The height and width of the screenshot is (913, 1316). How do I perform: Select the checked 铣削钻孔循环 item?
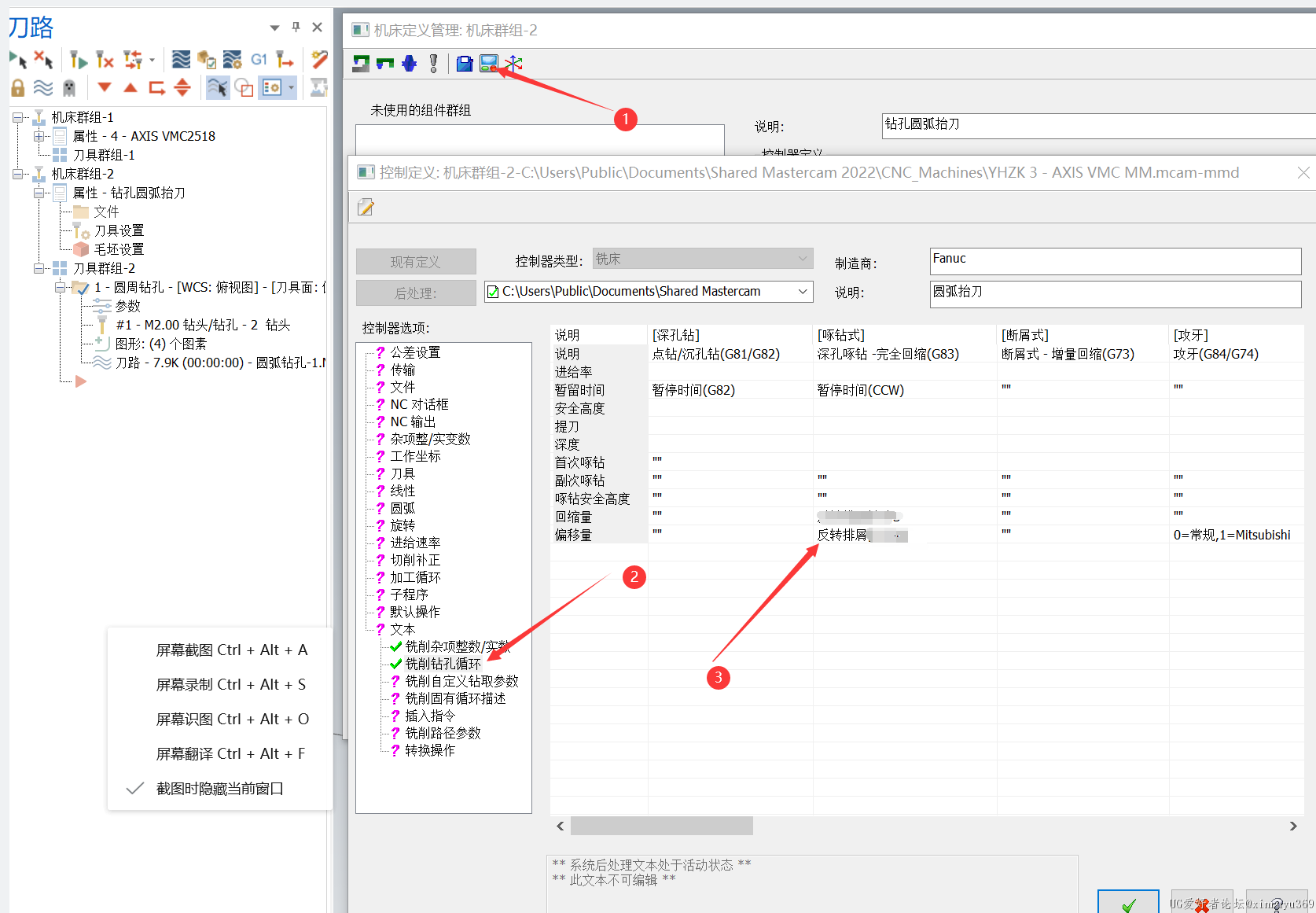click(x=443, y=664)
